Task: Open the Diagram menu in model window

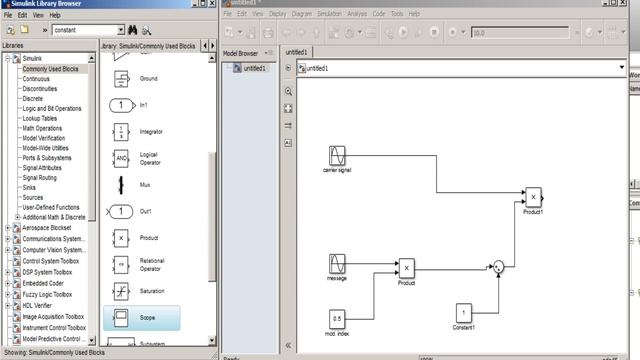Action: click(302, 13)
